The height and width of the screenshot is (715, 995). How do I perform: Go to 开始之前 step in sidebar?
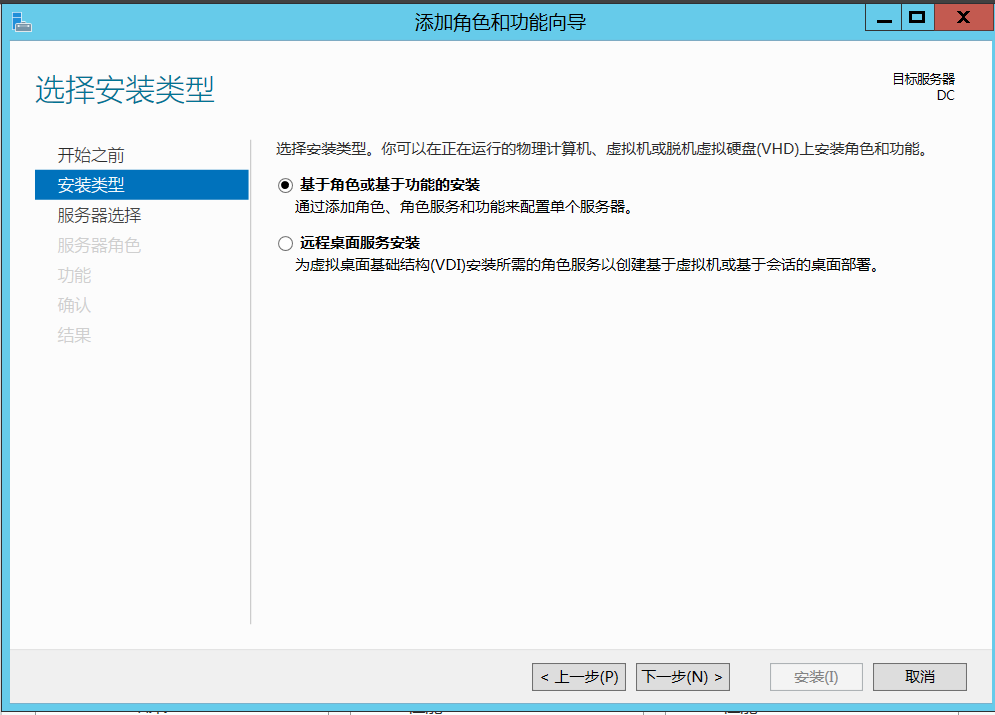tap(91, 155)
